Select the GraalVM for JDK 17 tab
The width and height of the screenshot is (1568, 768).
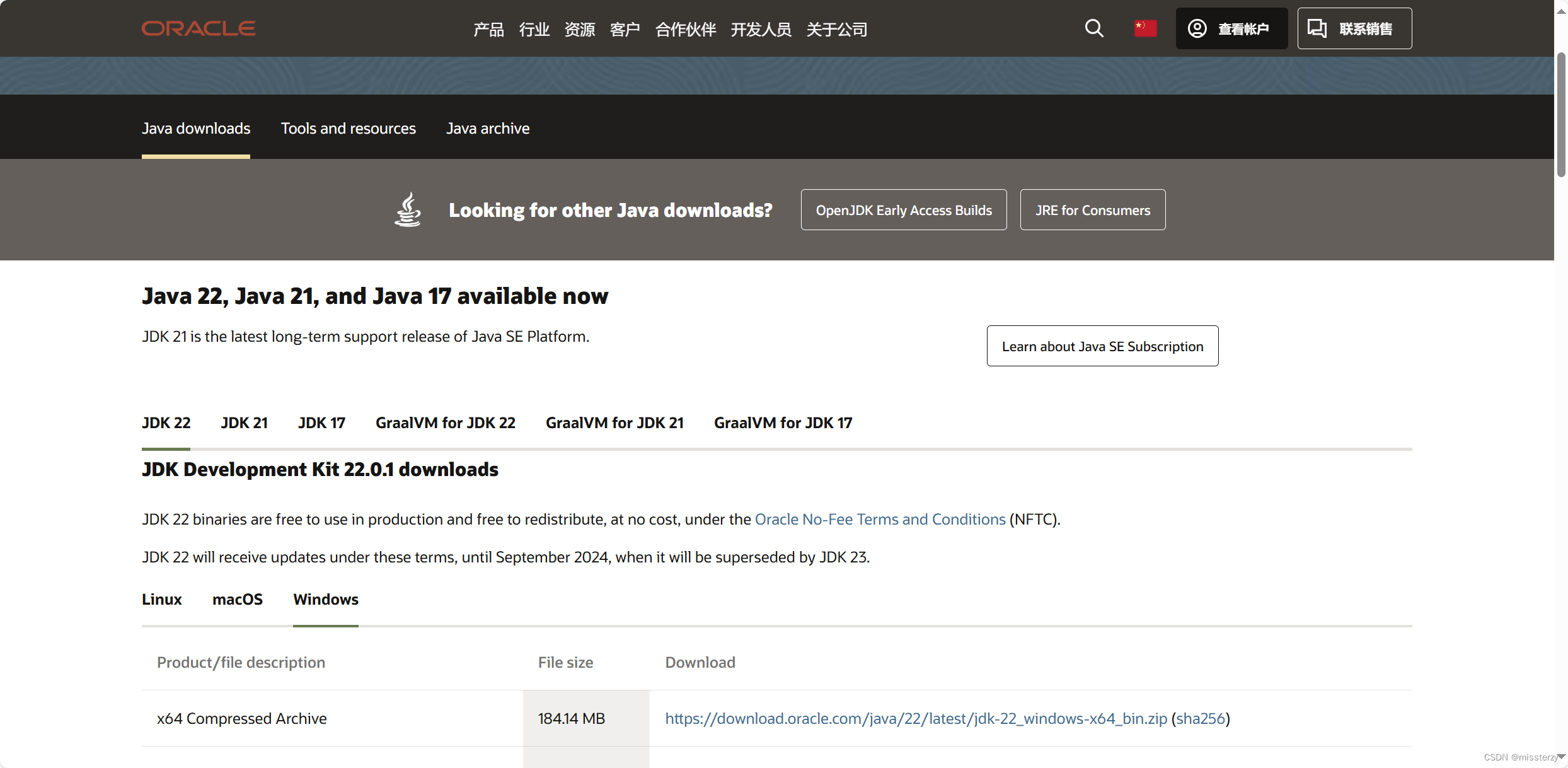pyautogui.click(x=783, y=422)
